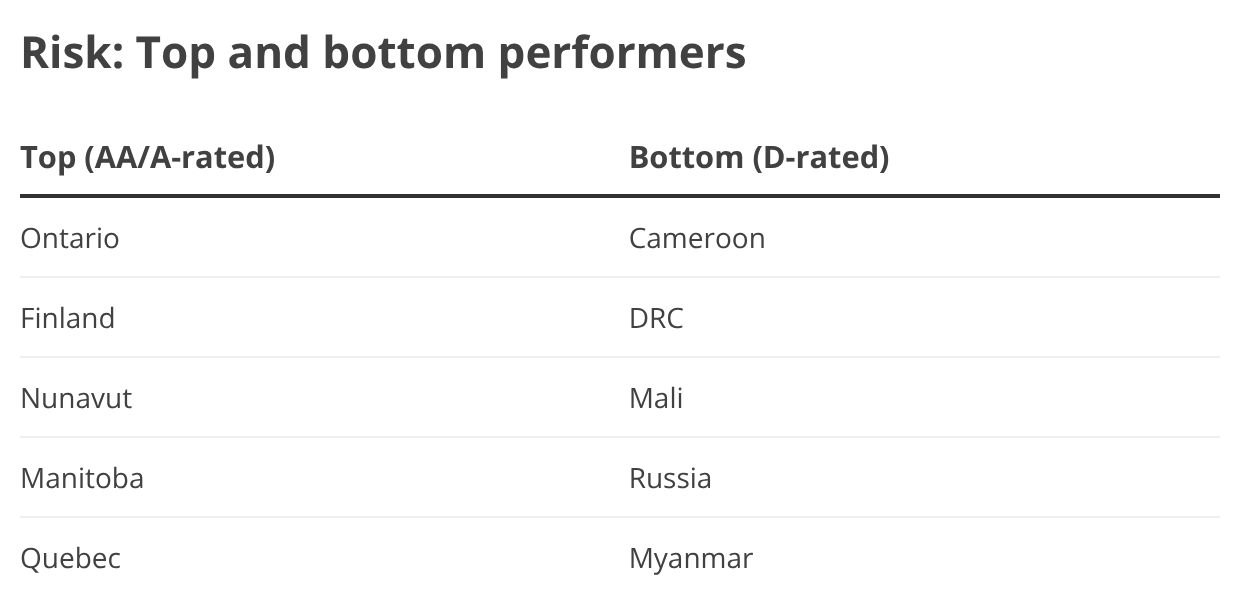The width and height of the screenshot is (1240, 616).
Task: Select Cameroon in the Bottom column
Action: [697, 238]
